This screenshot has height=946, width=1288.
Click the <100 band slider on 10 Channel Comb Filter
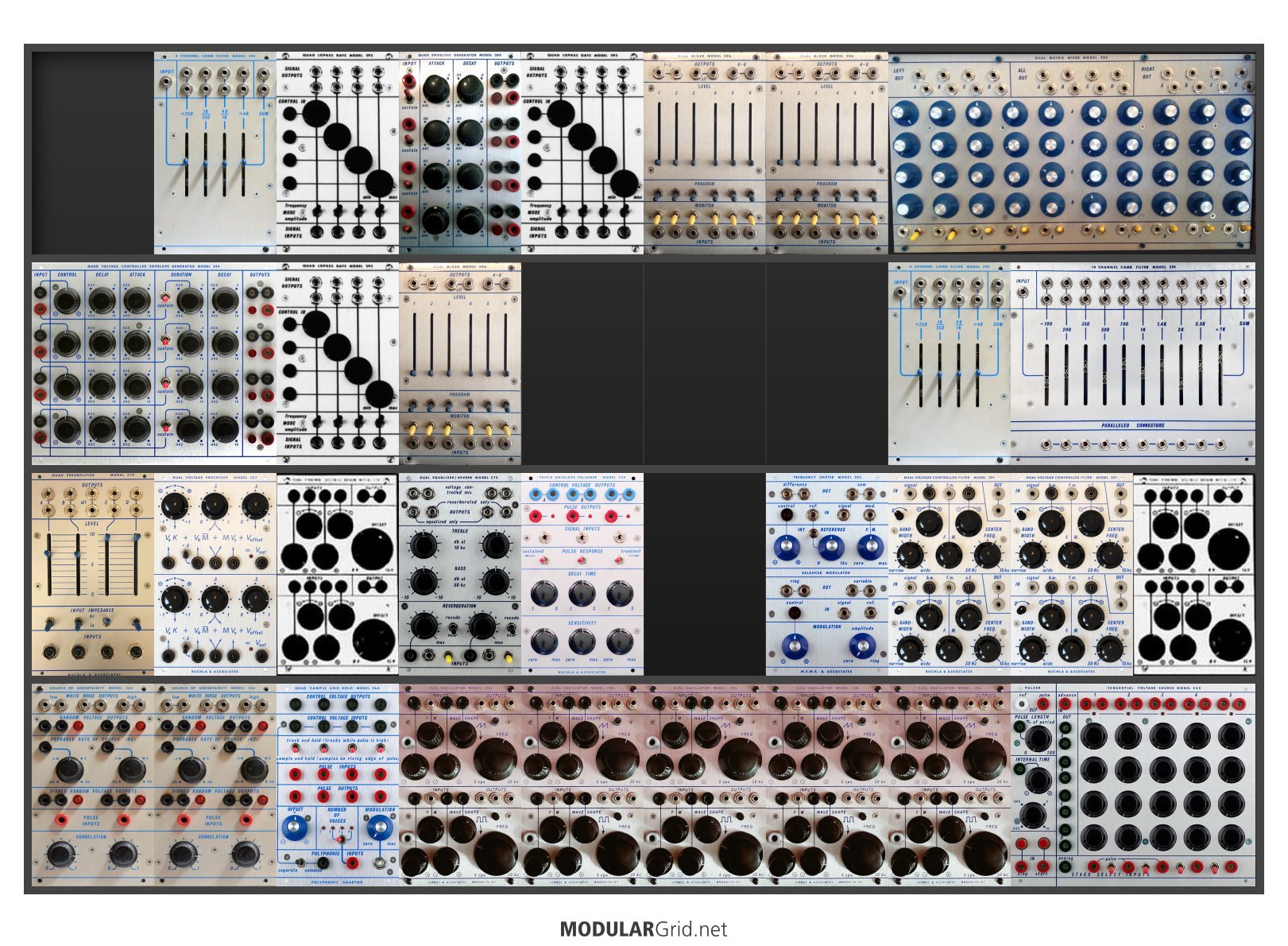1046,374
